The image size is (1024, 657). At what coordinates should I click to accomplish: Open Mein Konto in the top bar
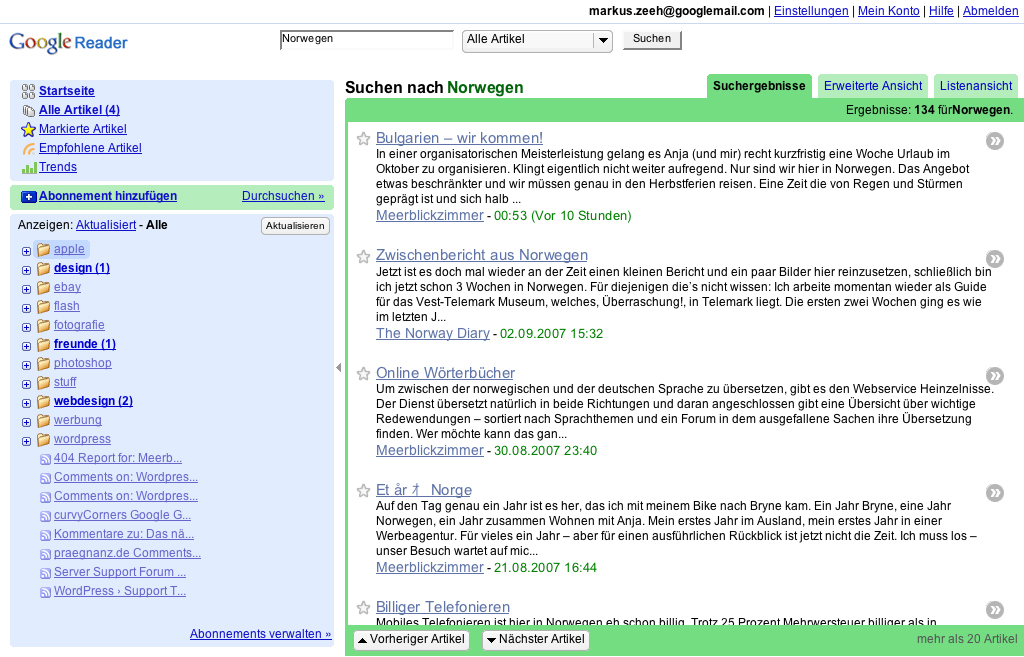coord(888,11)
